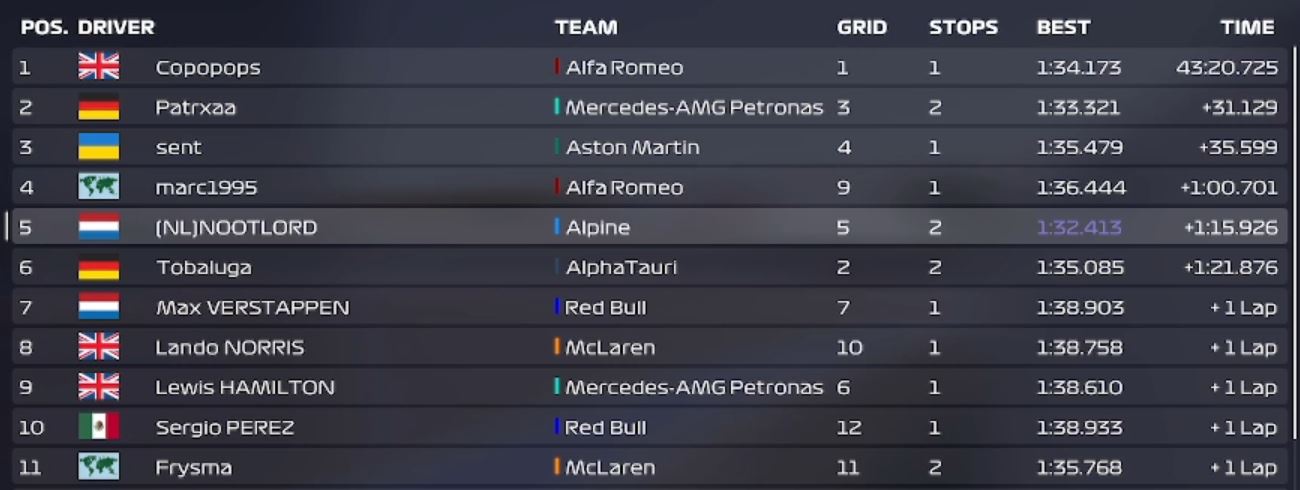Click the Mexican flag beside Sergio PEREZ

point(98,427)
